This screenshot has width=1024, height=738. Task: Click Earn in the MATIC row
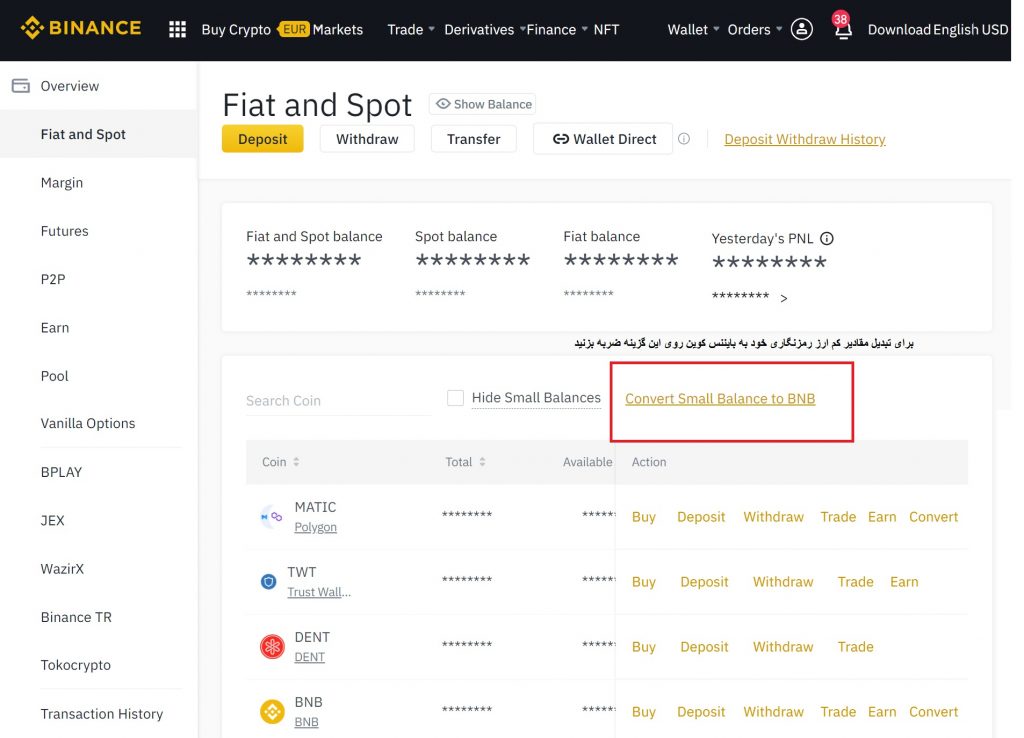tap(882, 517)
